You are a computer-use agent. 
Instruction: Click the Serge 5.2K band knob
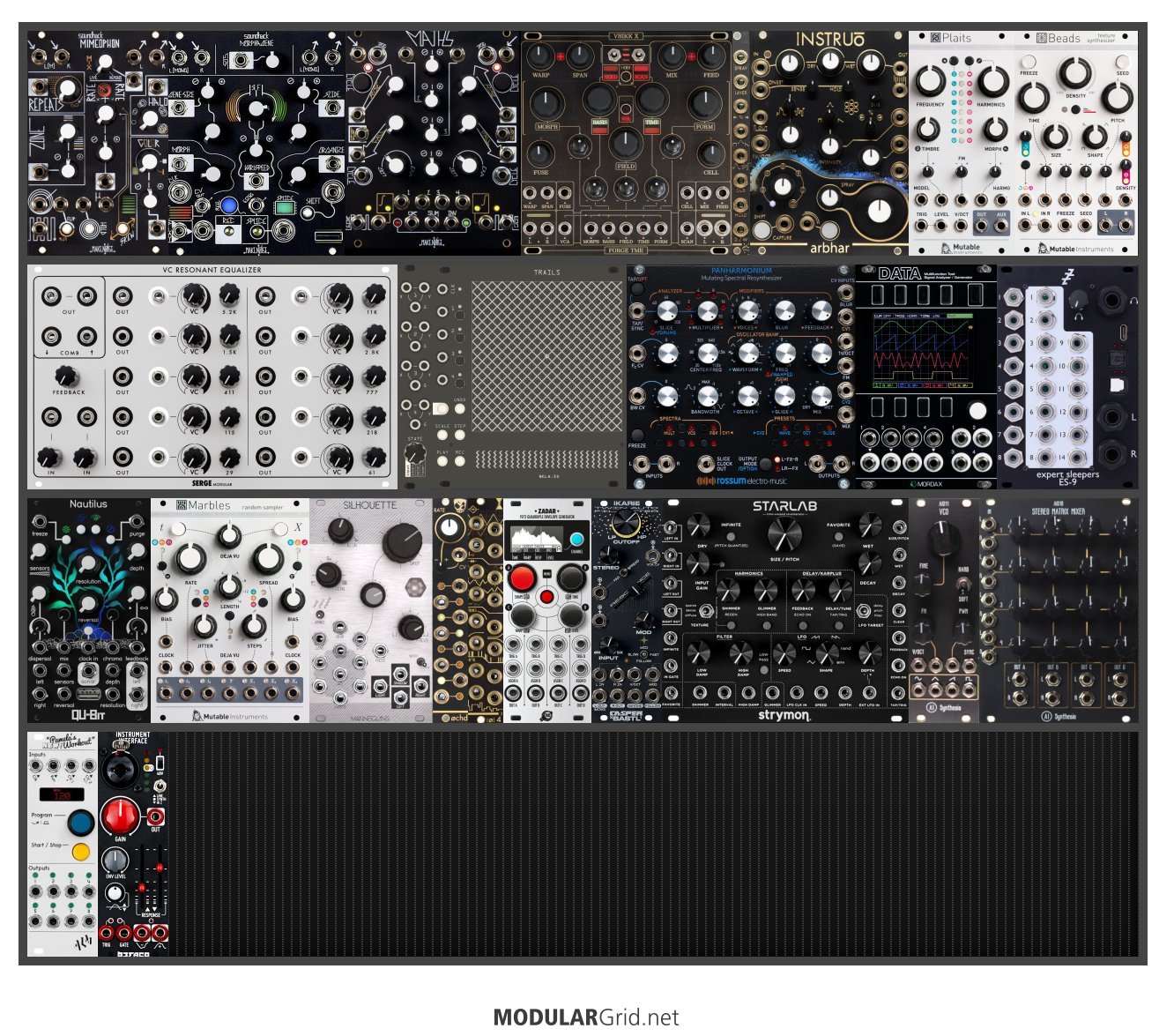pyautogui.click(x=229, y=295)
